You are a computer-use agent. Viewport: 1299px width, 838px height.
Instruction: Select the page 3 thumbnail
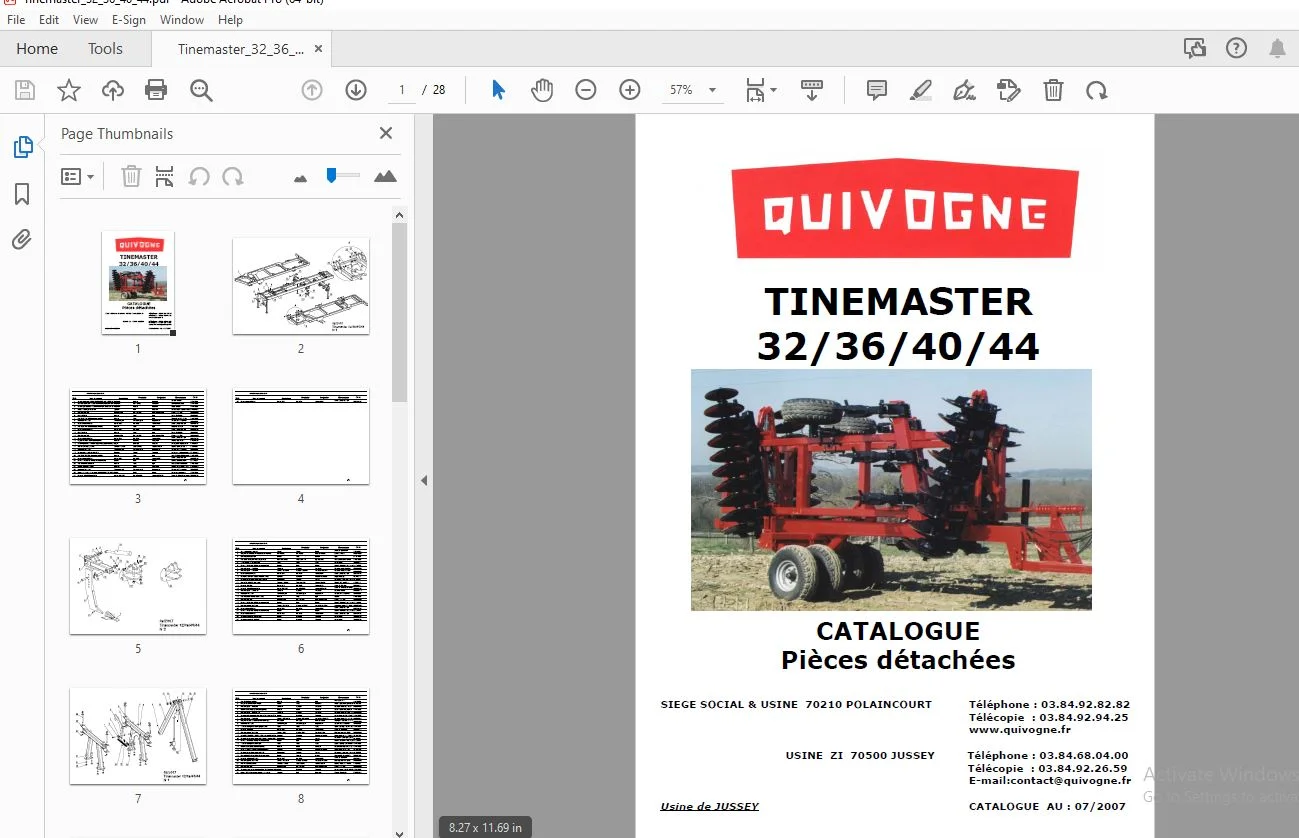[138, 436]
